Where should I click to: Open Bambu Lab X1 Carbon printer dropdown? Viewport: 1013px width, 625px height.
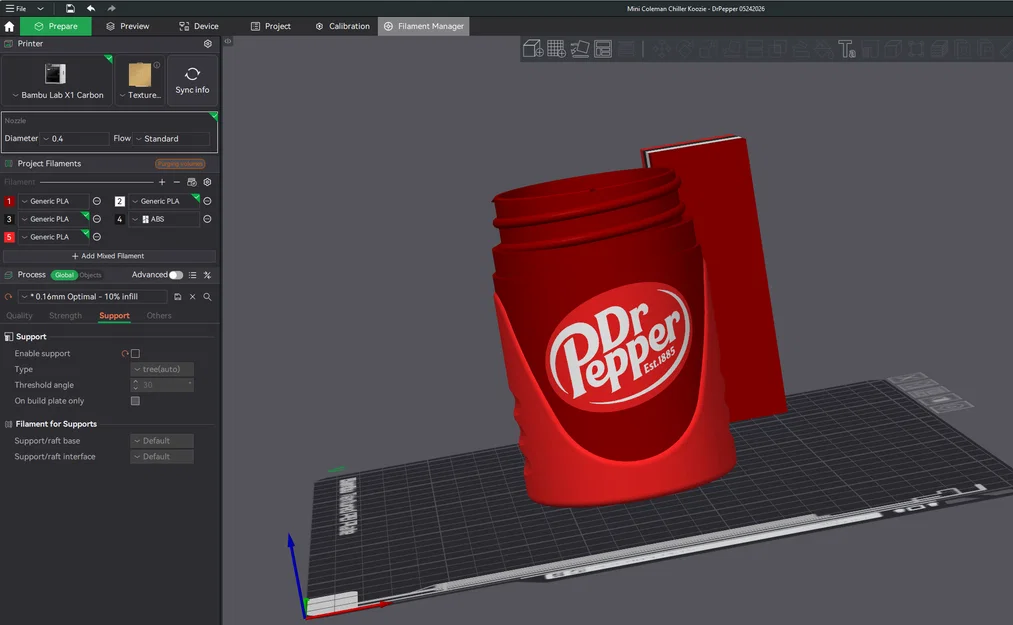click(x=57, y=81)
